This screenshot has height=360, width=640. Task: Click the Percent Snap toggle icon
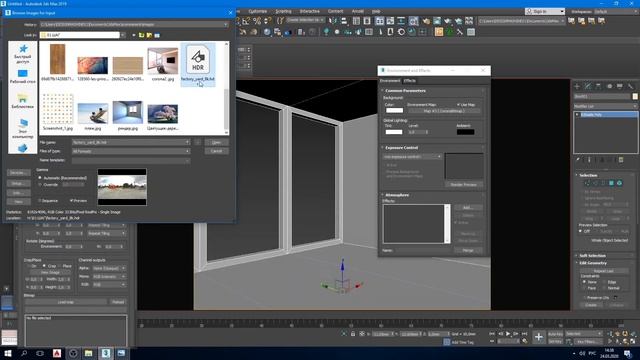coord(257,20)
